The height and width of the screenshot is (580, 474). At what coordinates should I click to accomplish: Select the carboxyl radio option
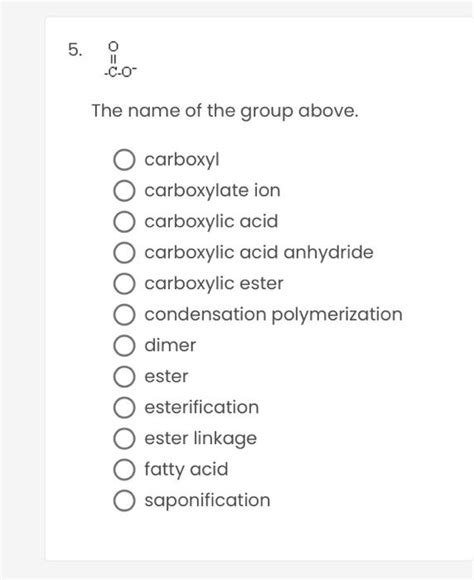coord(124,160)
